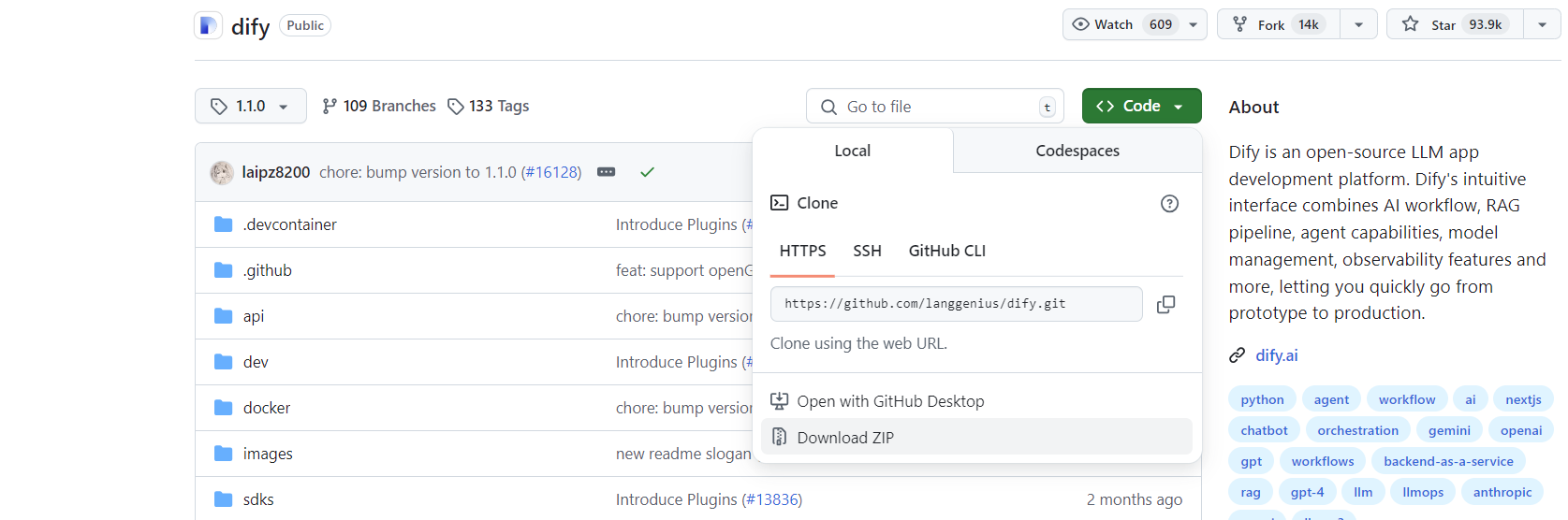Image resolution: width=1568 pixels, height=520 pixels.
Task: Click the ai topic tag
Action: tap(1471, 399)
